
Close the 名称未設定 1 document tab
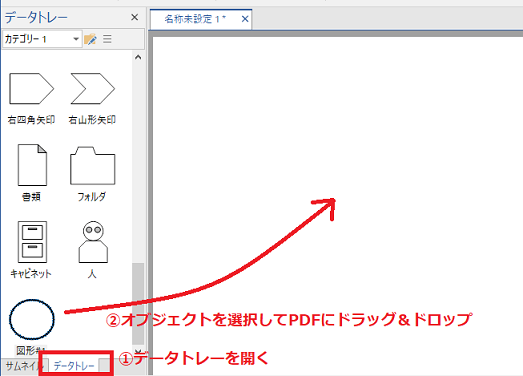point(245,19)
